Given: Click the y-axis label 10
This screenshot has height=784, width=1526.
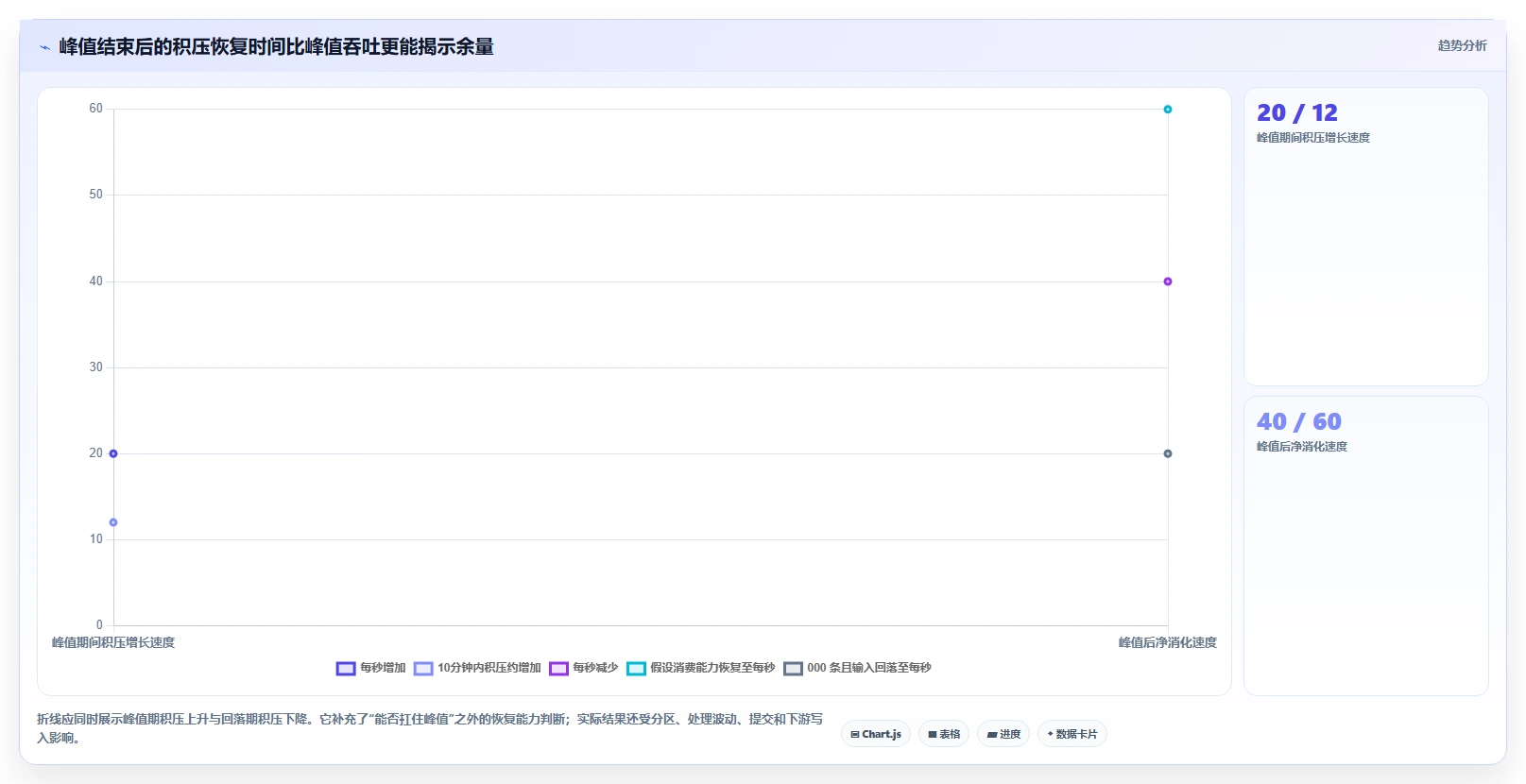Looking at the screenshot, I should click(96, 539).
